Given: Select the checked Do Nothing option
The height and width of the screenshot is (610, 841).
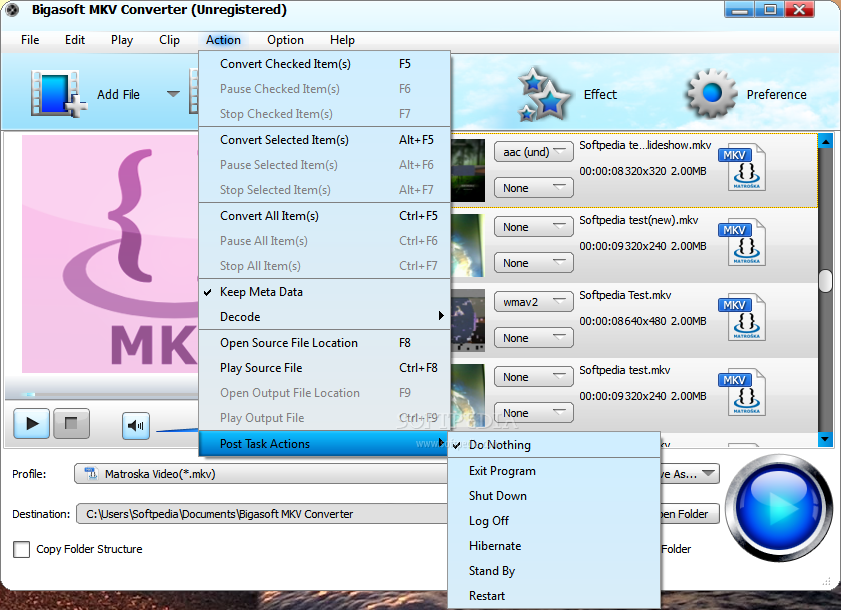Looking at the screenshot, I should 554,445.
